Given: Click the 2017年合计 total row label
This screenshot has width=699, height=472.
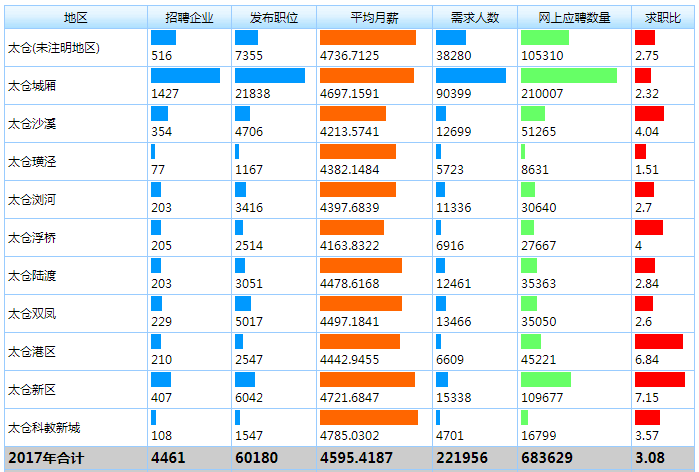Looking at the screenshot, I should pos(46,459).
